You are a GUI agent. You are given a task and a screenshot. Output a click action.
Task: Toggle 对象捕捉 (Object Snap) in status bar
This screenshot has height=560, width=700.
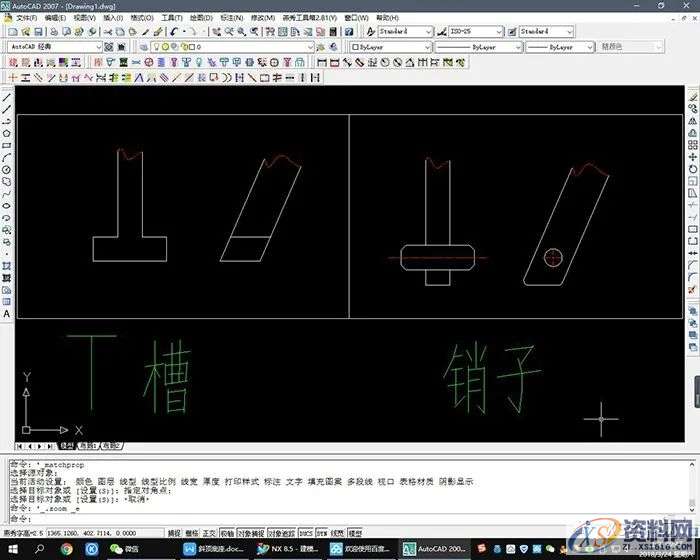(251, 533)
